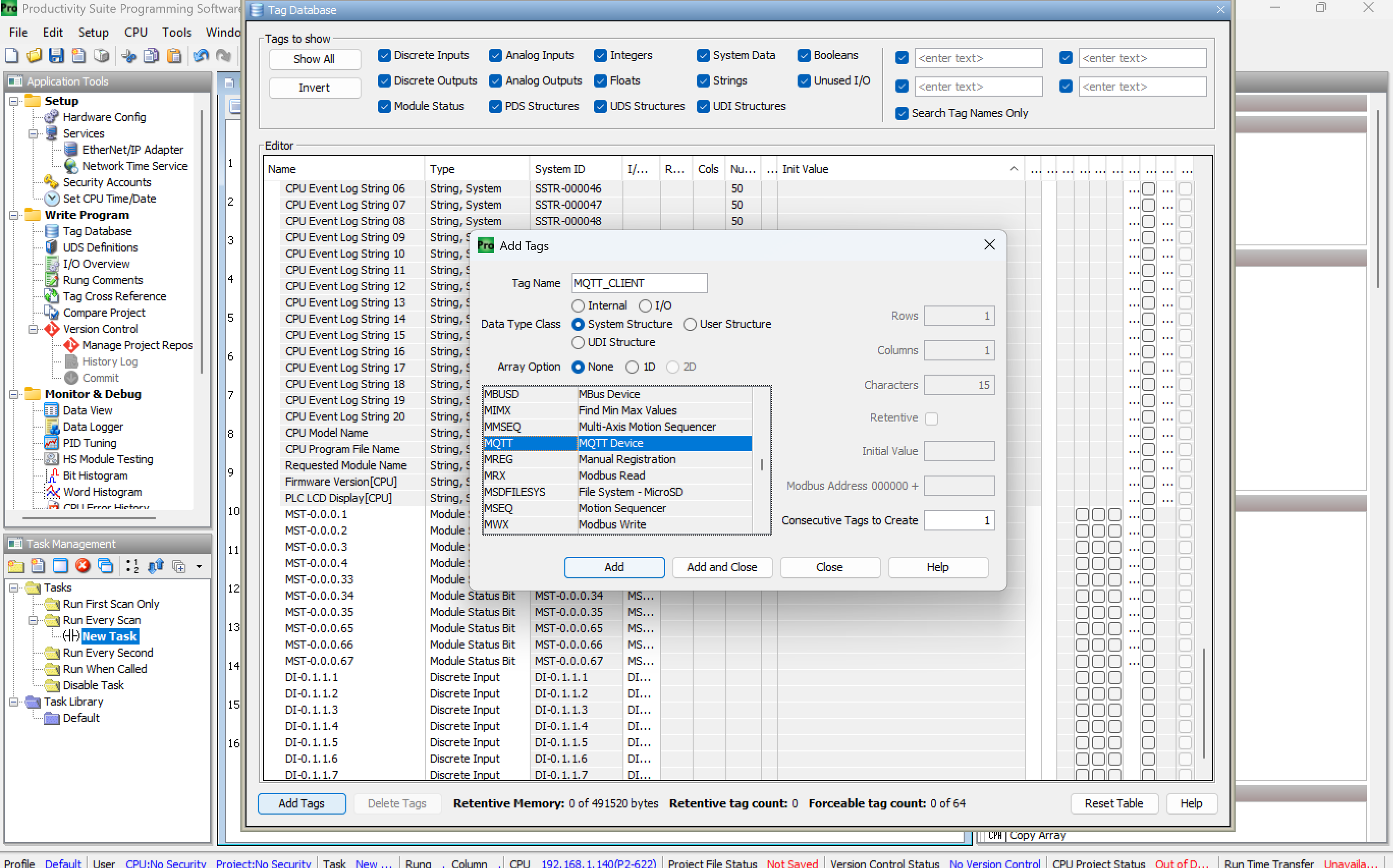Toggle Search Tag Names Only checkbox
Image resolution: width=1393 pixels, height=868 pixels.
[902, 113]
